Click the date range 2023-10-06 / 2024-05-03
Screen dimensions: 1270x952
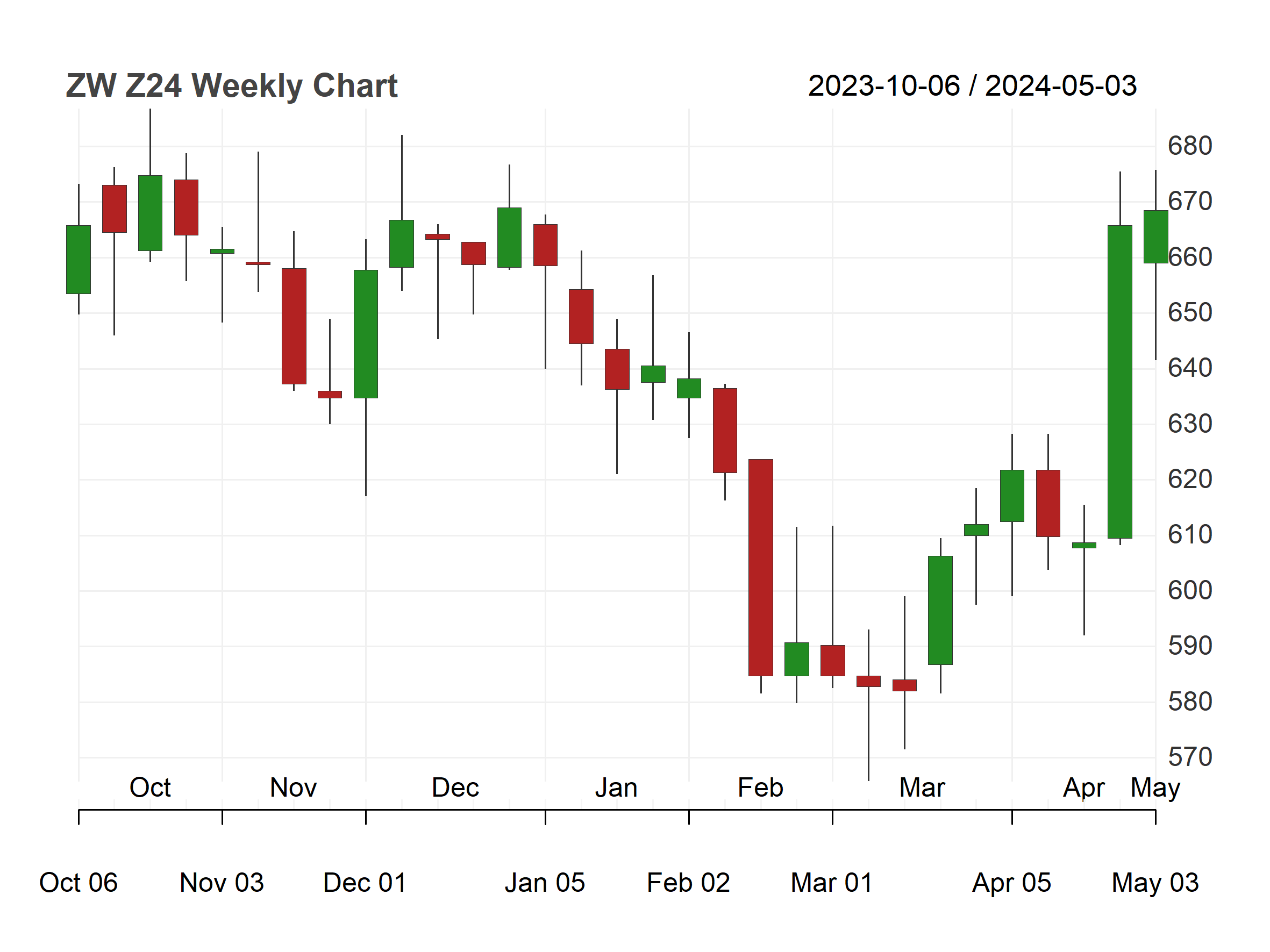click(972, 86)
